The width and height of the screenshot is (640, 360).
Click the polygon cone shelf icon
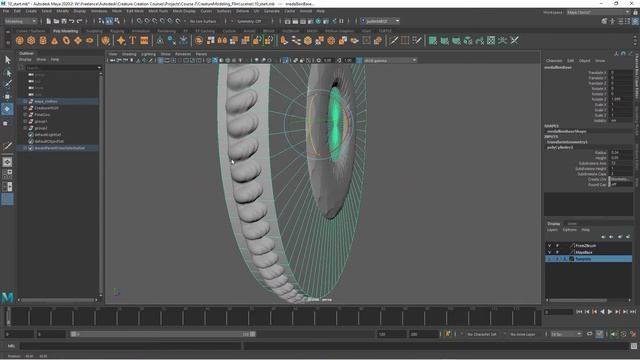pyautogui.click(x=54, y=40)
